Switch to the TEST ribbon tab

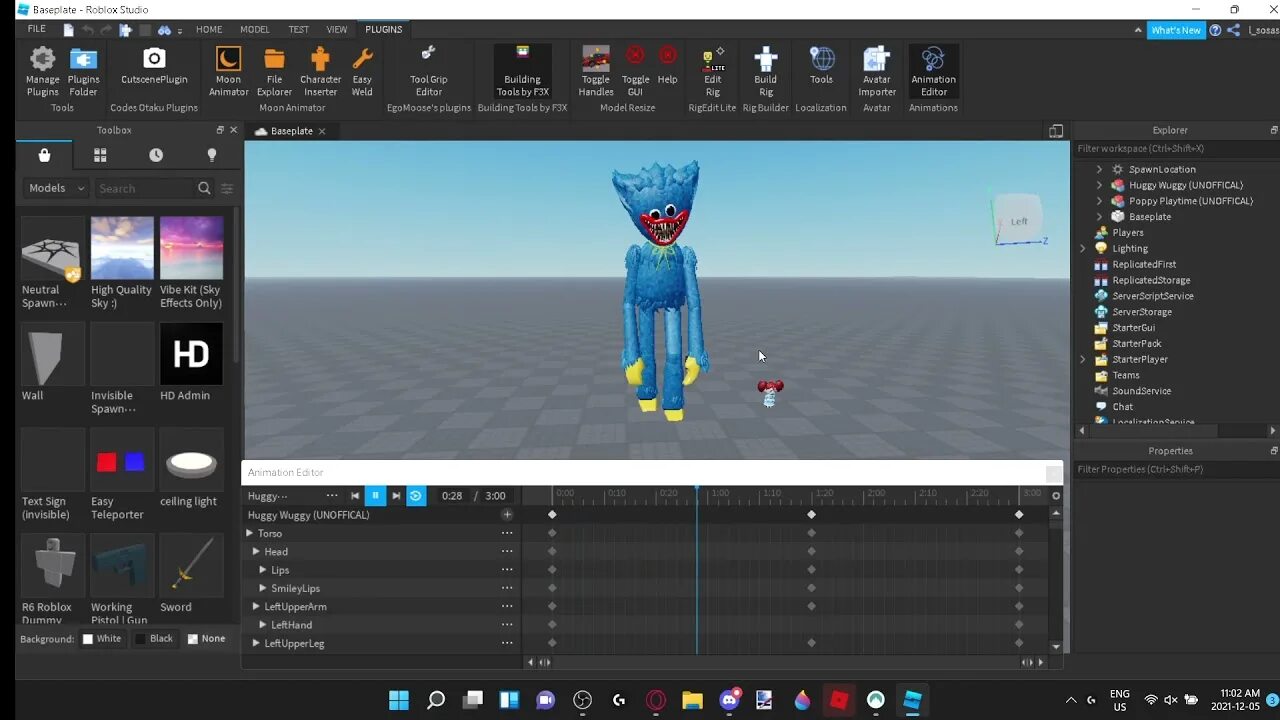[x=298, y=30]
